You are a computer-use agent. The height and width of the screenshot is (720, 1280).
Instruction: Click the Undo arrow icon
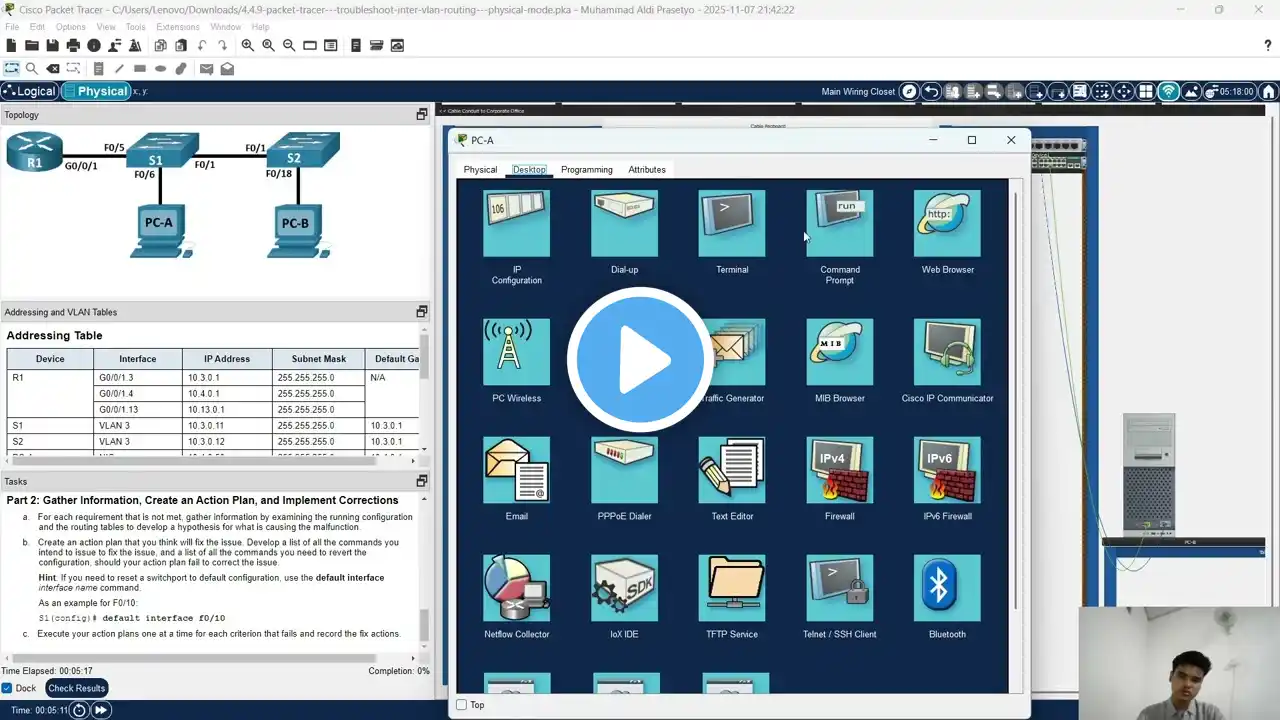click(x=202, y=45)
